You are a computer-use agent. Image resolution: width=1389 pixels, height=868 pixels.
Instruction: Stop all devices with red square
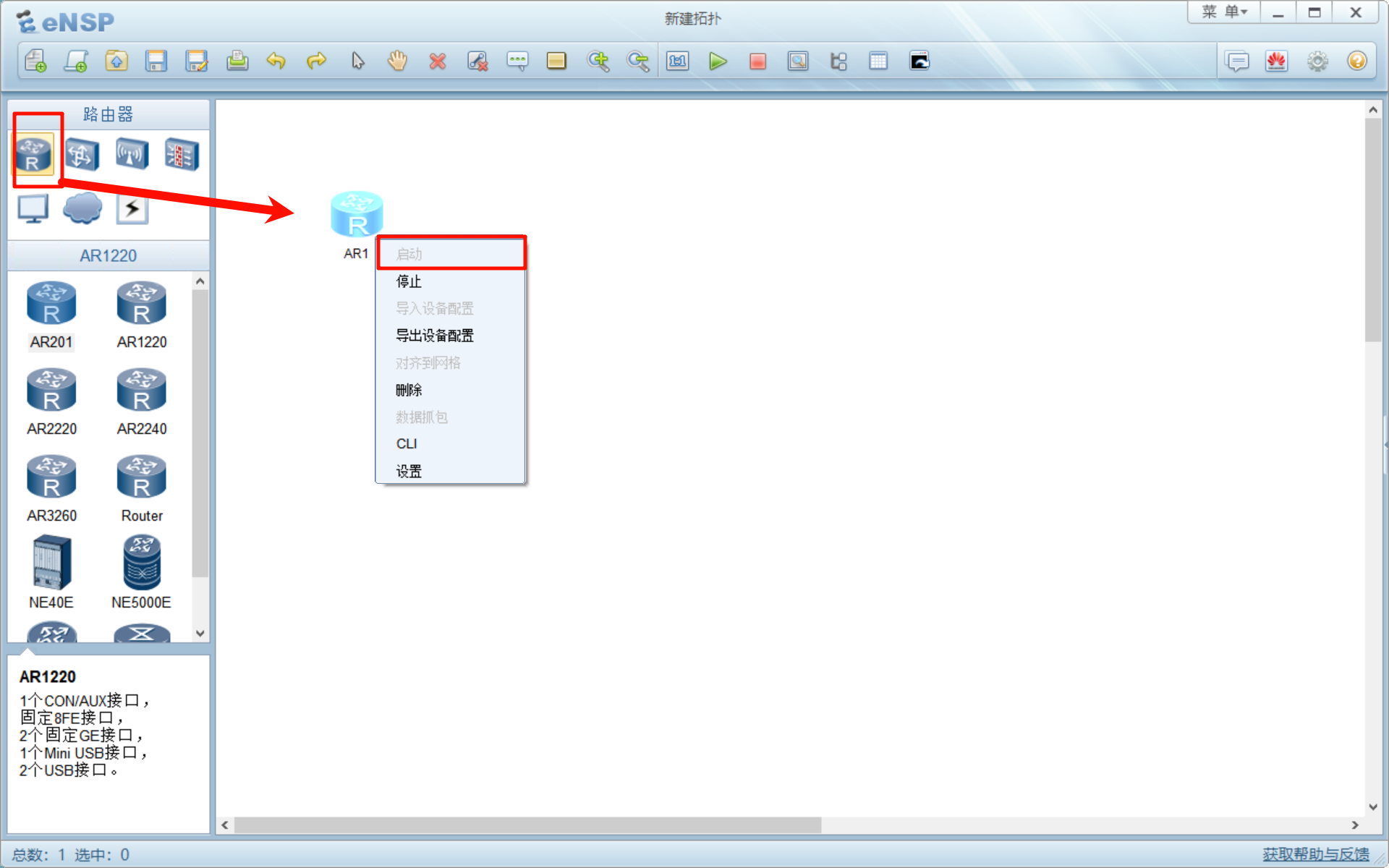(757, 61)
